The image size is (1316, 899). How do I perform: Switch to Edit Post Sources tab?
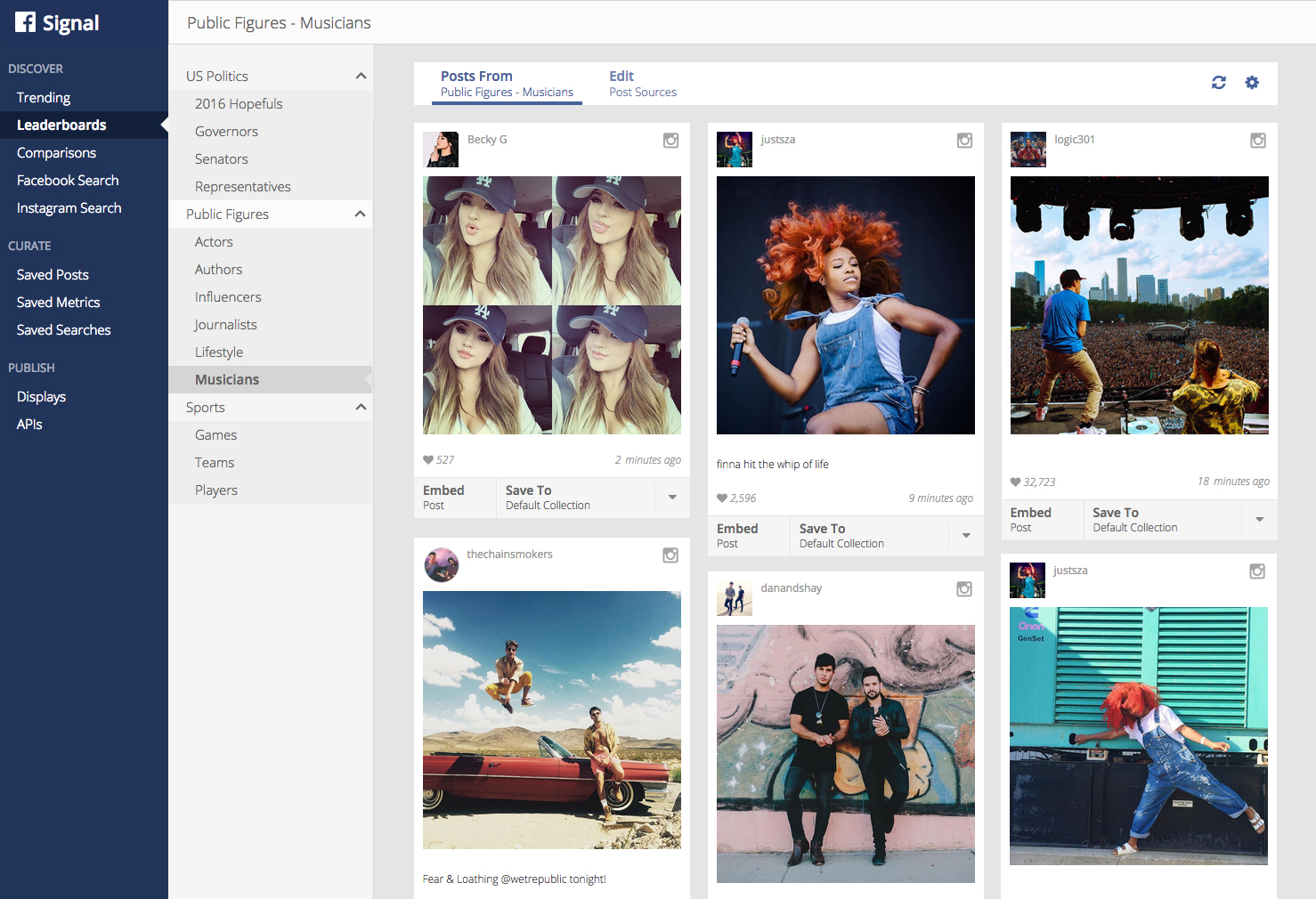point(642,84)
